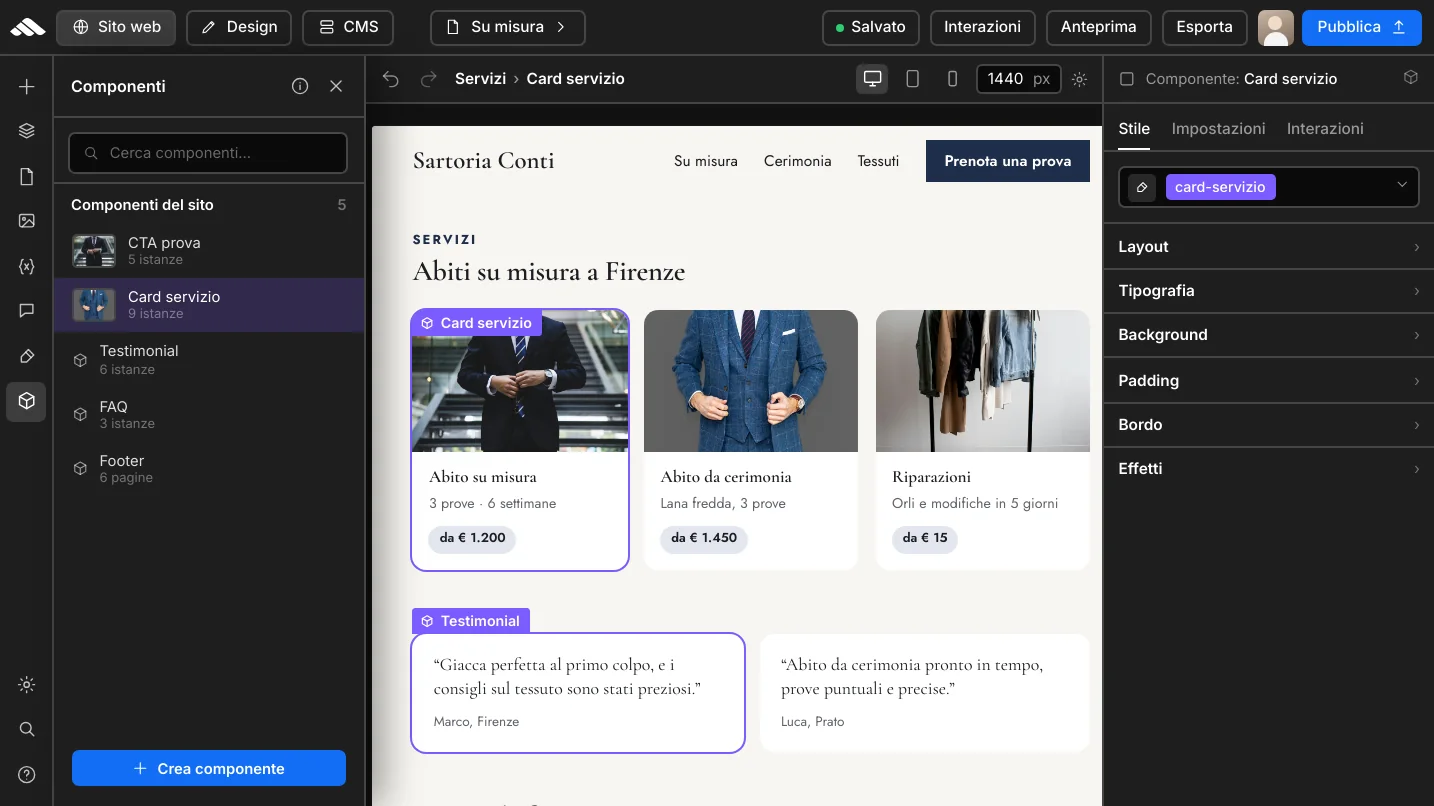The height and width of the screenshot is (806, 1434).
Task: Switch to tablet viewport icon
Action: [x=912, y=79]
